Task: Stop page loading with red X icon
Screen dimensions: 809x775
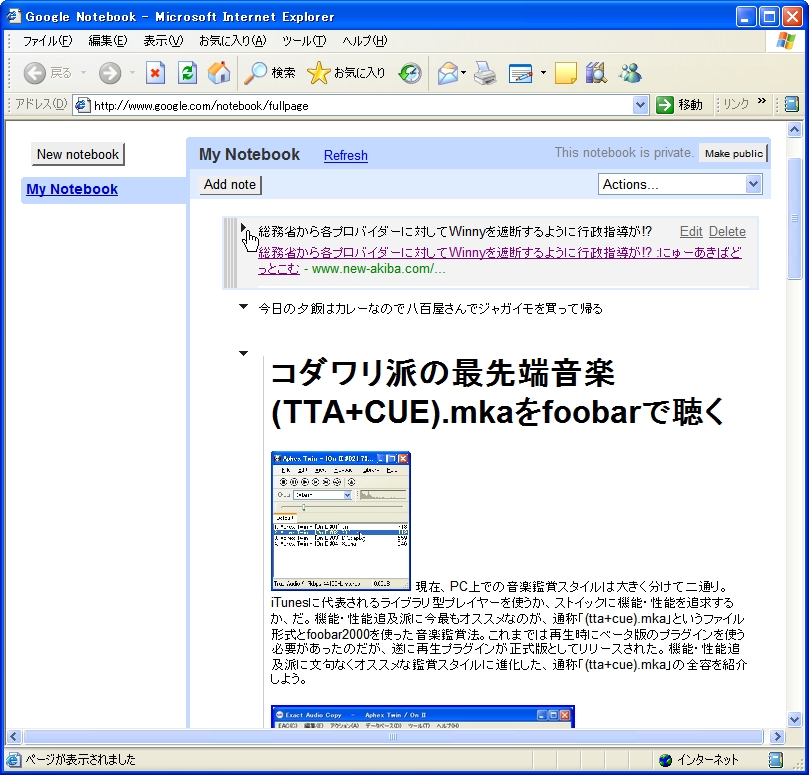Action: (155, 73)
